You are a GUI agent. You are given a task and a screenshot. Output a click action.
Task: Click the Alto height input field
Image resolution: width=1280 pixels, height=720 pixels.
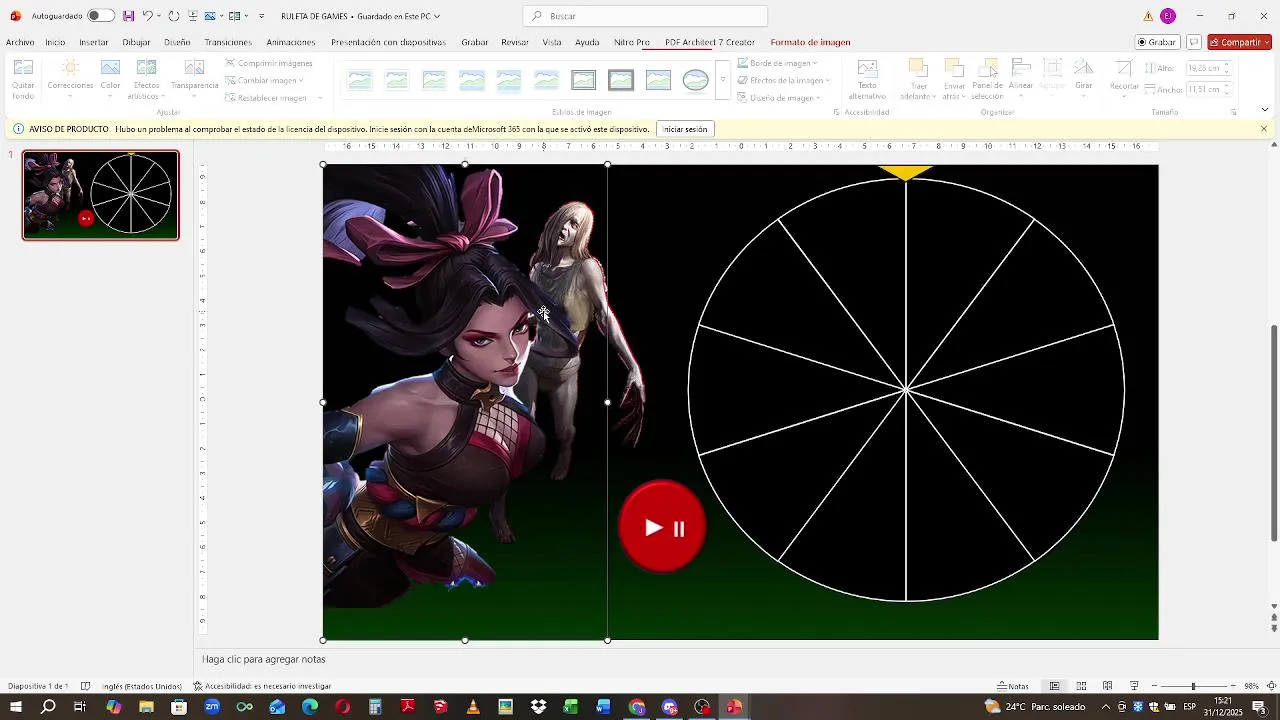1208,68
